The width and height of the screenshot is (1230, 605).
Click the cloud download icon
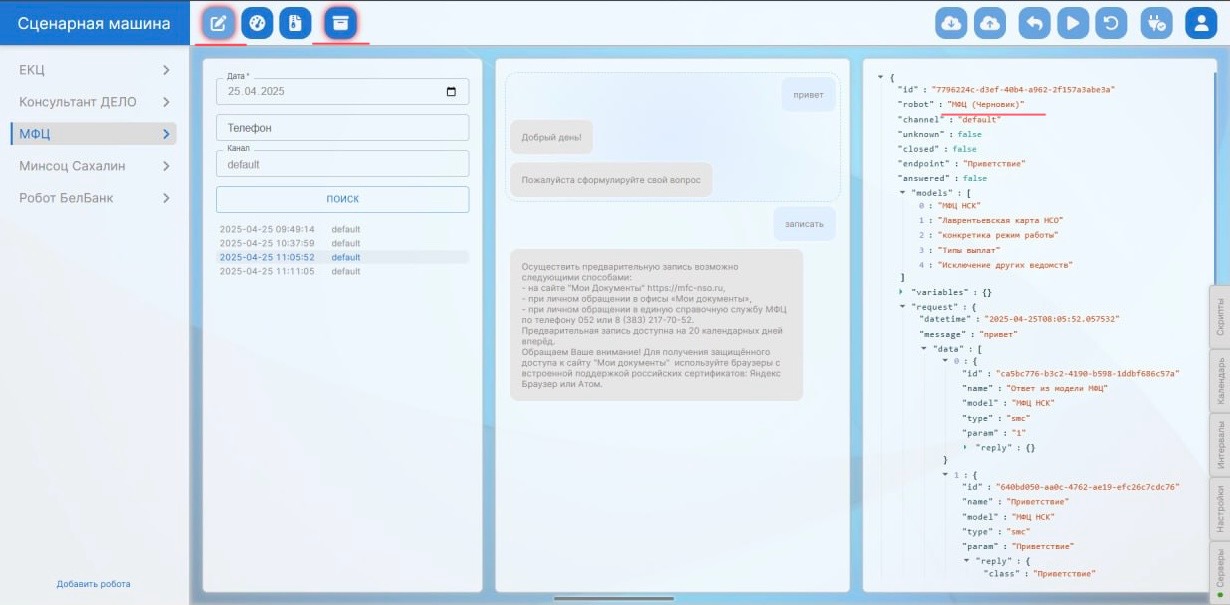(951, 23)
